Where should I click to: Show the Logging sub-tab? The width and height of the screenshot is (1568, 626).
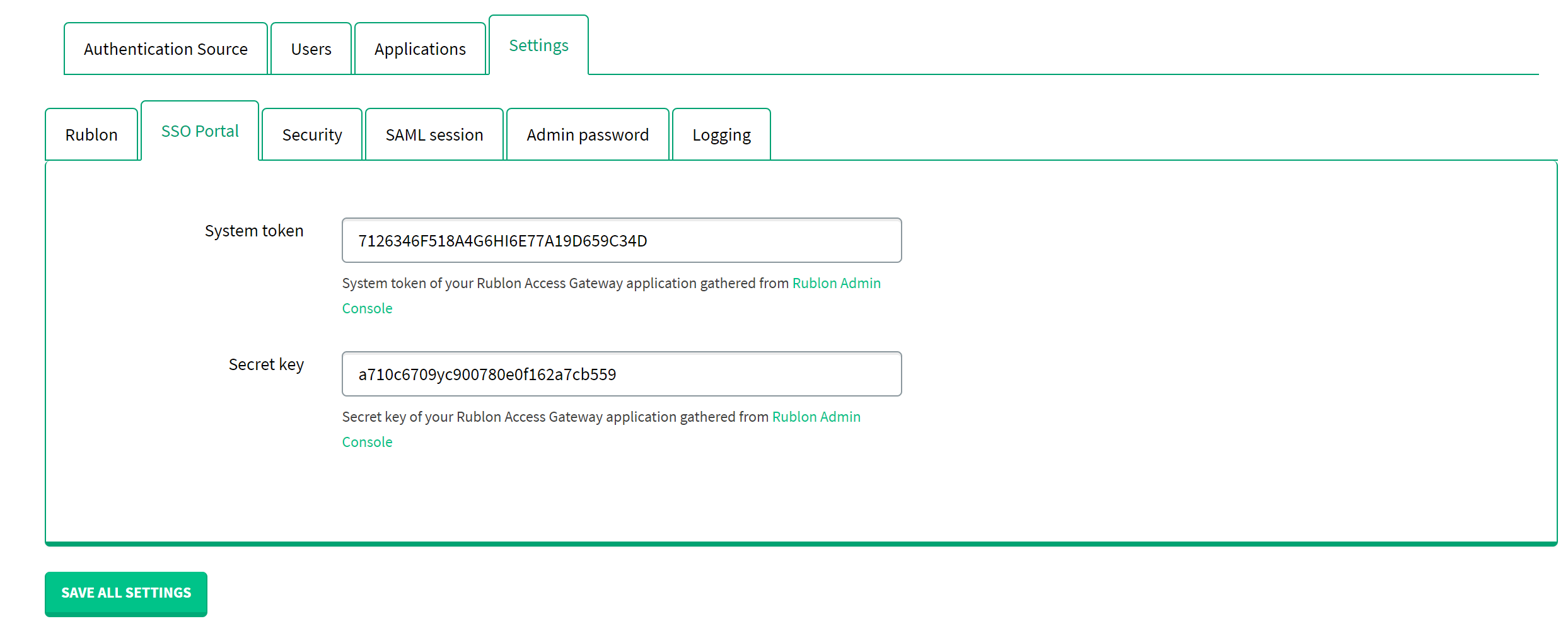pos(721,135)
